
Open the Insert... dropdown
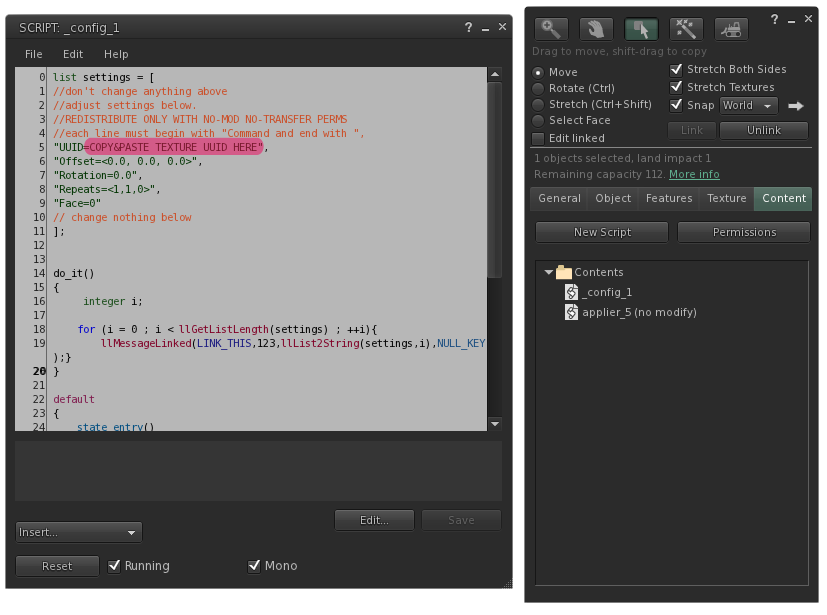[x=79, y=532]
